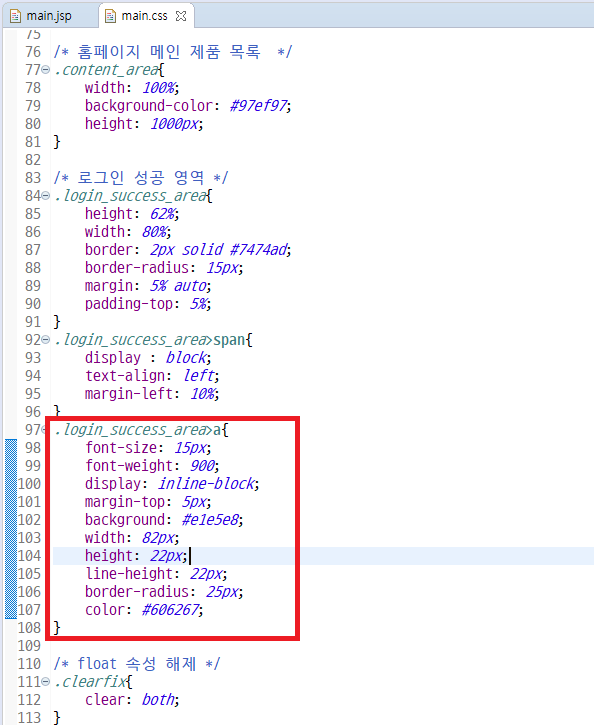The image size is (594, 725).
Task: Click the float 속성 해제 comment
Action: (137, 664)
